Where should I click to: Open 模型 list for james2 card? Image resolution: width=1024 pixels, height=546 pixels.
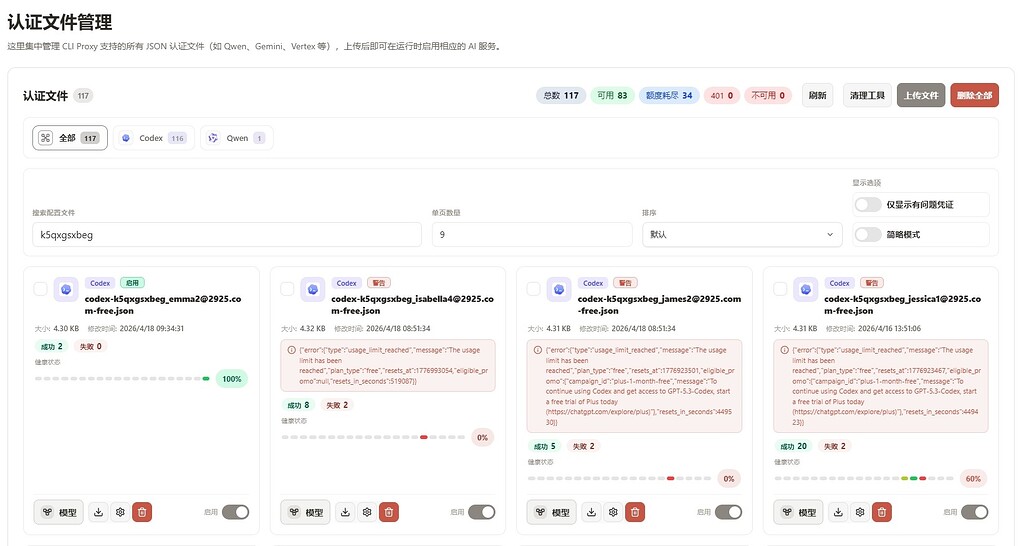[552, 512]
